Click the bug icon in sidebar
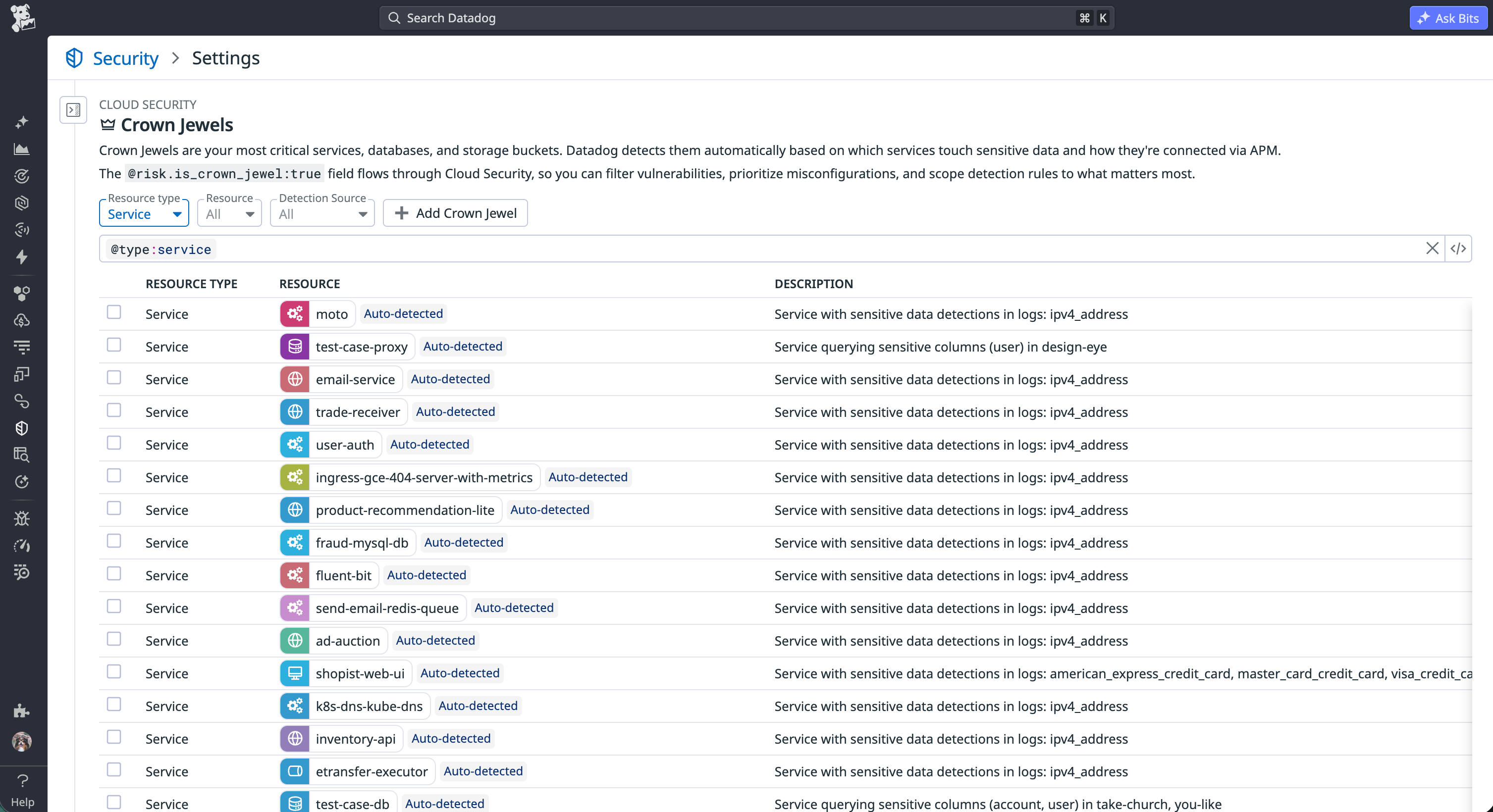This screenshot has width=1493, height=812. [x=22, y=518]
